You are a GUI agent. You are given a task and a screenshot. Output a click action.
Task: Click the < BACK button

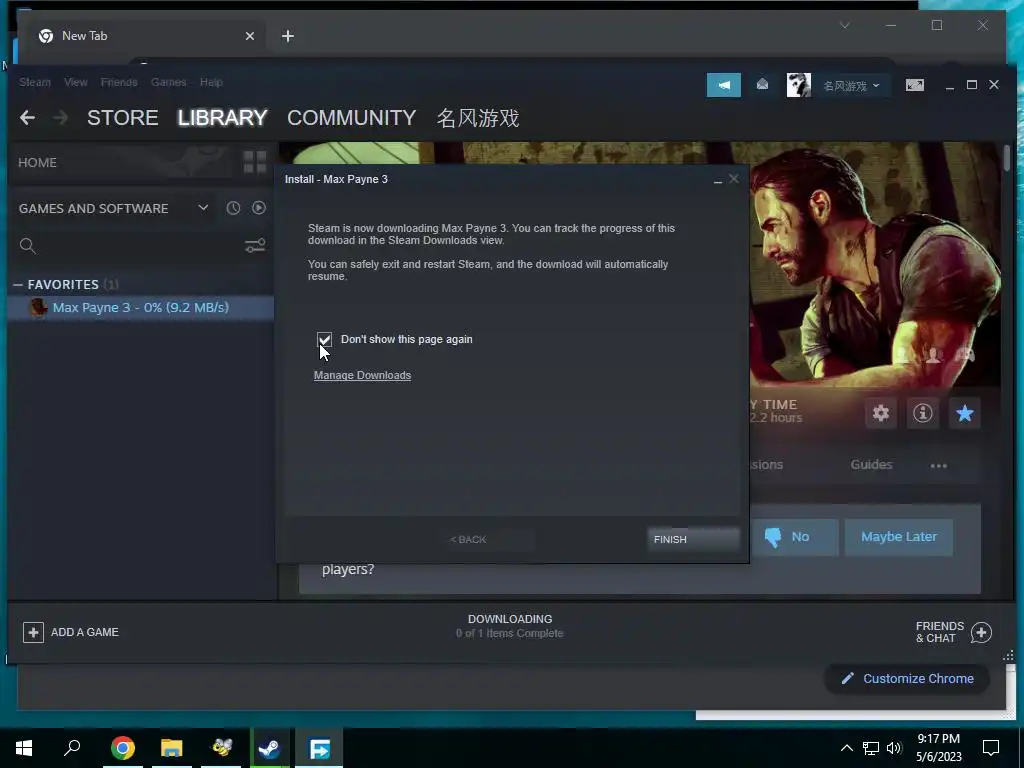pos(468,539)
